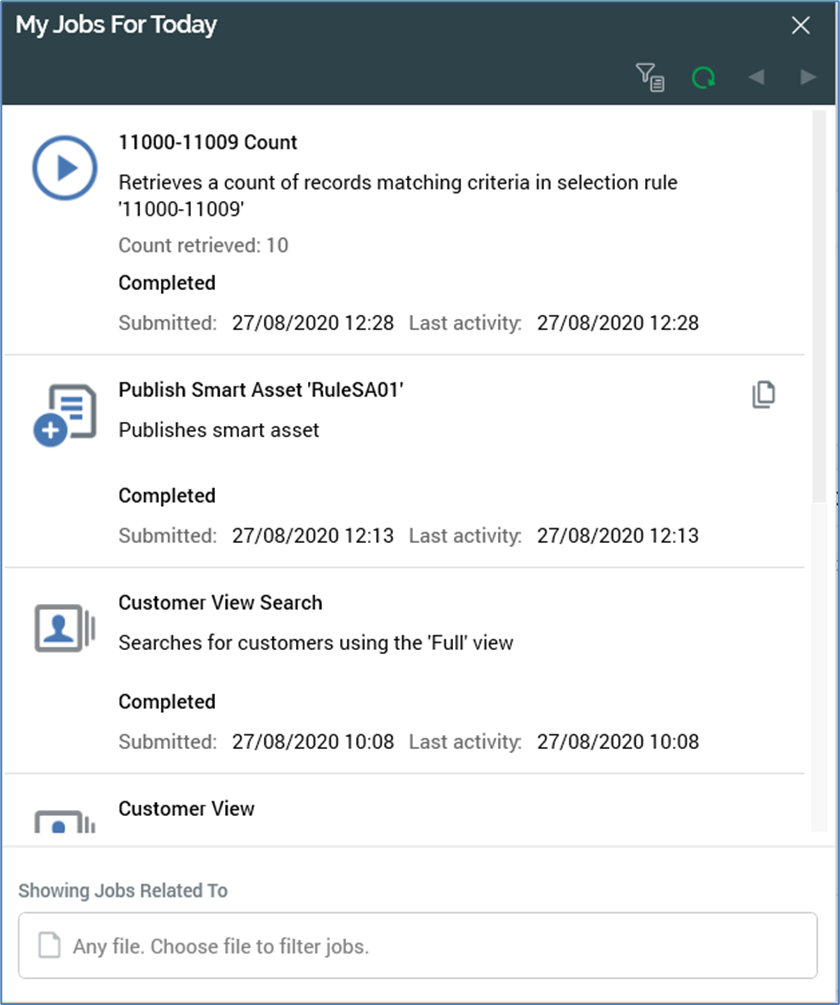Image resolution: width=840 pixels, height=1005 pixels.
Task: Click the Customer View Search 'Completed' status
Action: click(x=167, y=702)
